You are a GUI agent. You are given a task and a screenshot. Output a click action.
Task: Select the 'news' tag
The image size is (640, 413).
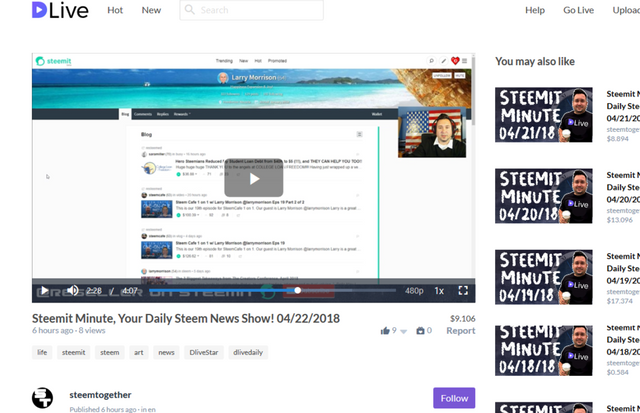coord(166,352)
